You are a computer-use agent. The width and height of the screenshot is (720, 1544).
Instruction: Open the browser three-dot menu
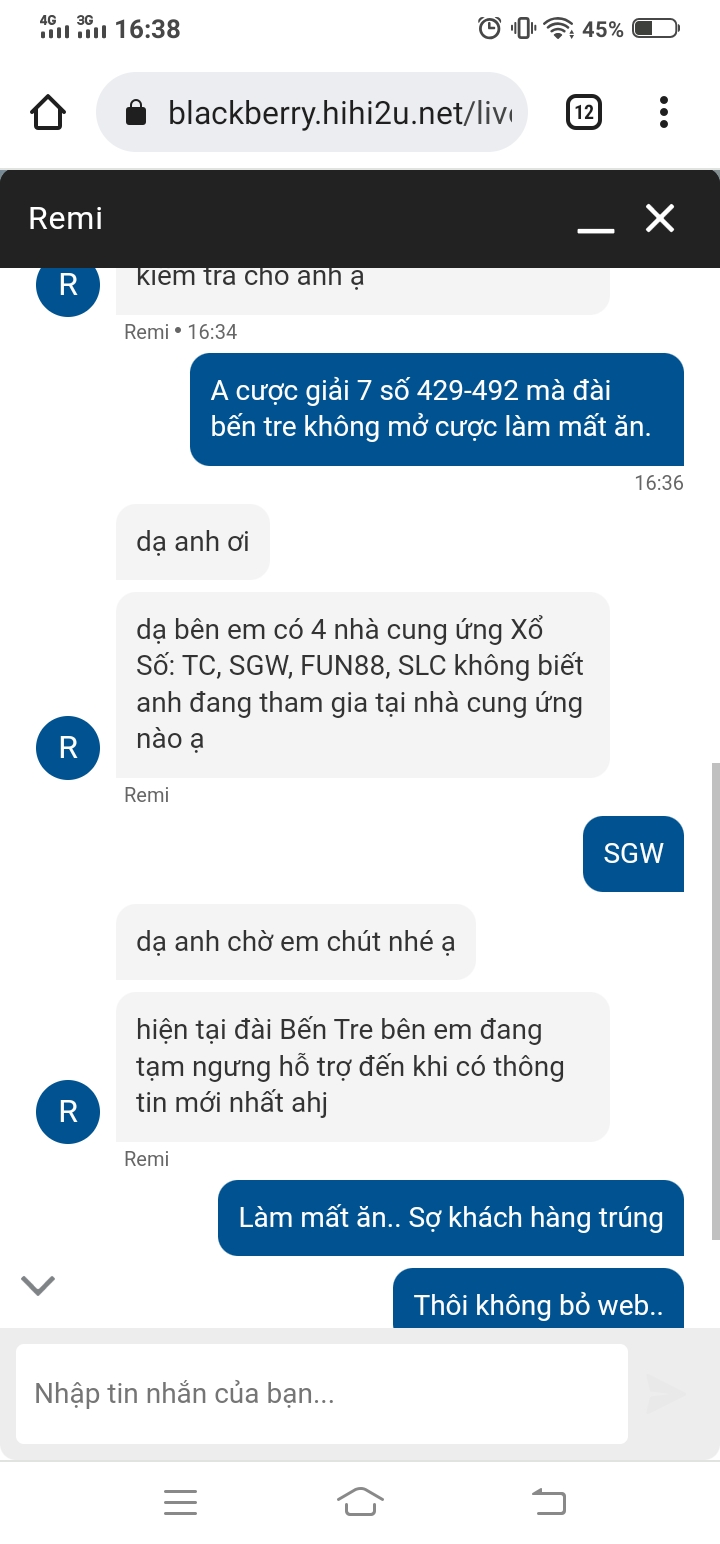pos(664,113)
